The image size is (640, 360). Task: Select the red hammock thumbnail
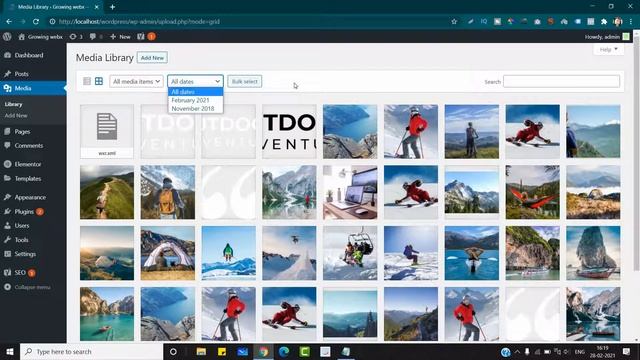532,192
